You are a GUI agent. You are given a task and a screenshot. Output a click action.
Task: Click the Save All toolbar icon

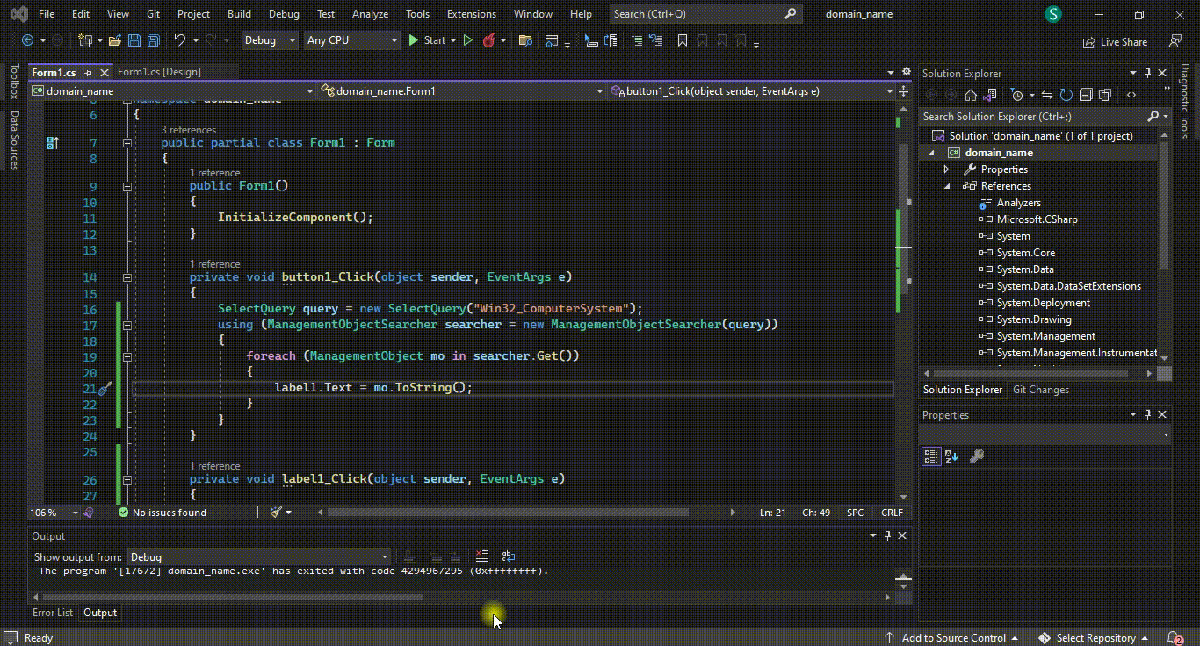[x=154, y=41]
